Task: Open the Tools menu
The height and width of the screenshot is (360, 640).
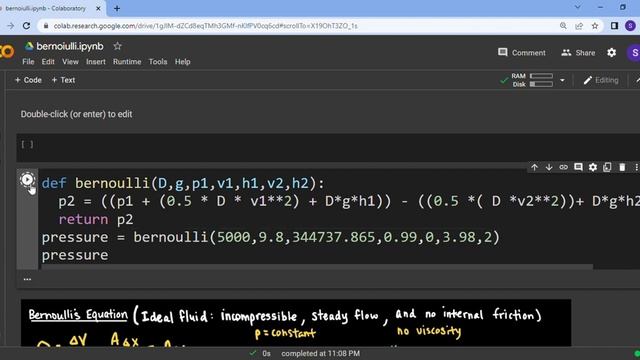Action: pyautogui.click(x=158, y=62)
